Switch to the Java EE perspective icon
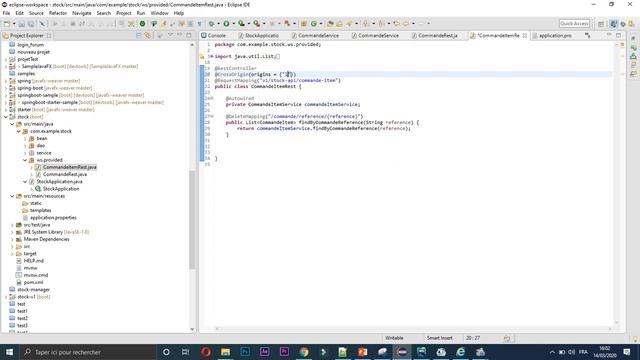Viewport: 640px width, 360px height. (613, 24)
